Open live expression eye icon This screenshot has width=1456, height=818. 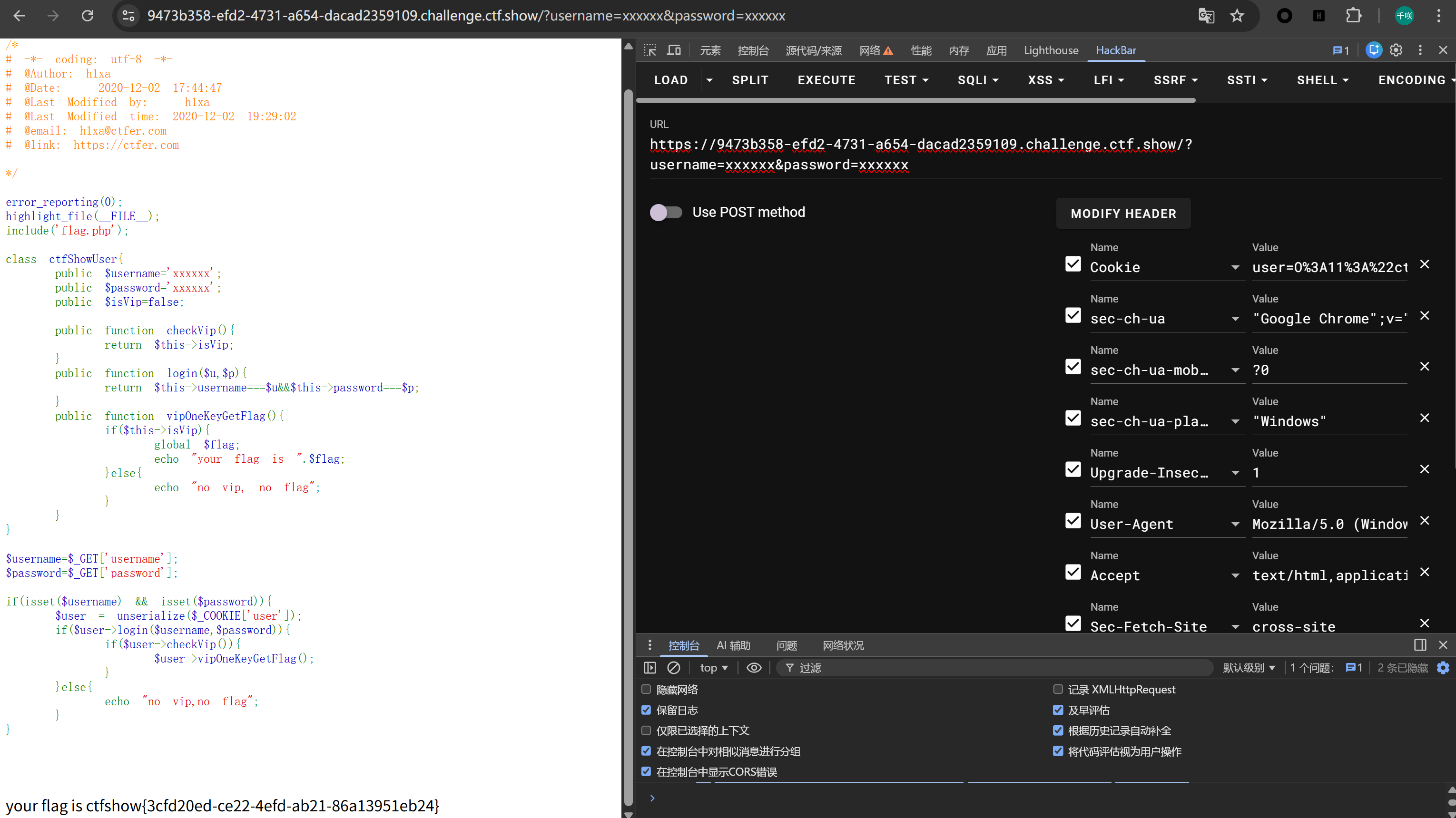(754, 668)
